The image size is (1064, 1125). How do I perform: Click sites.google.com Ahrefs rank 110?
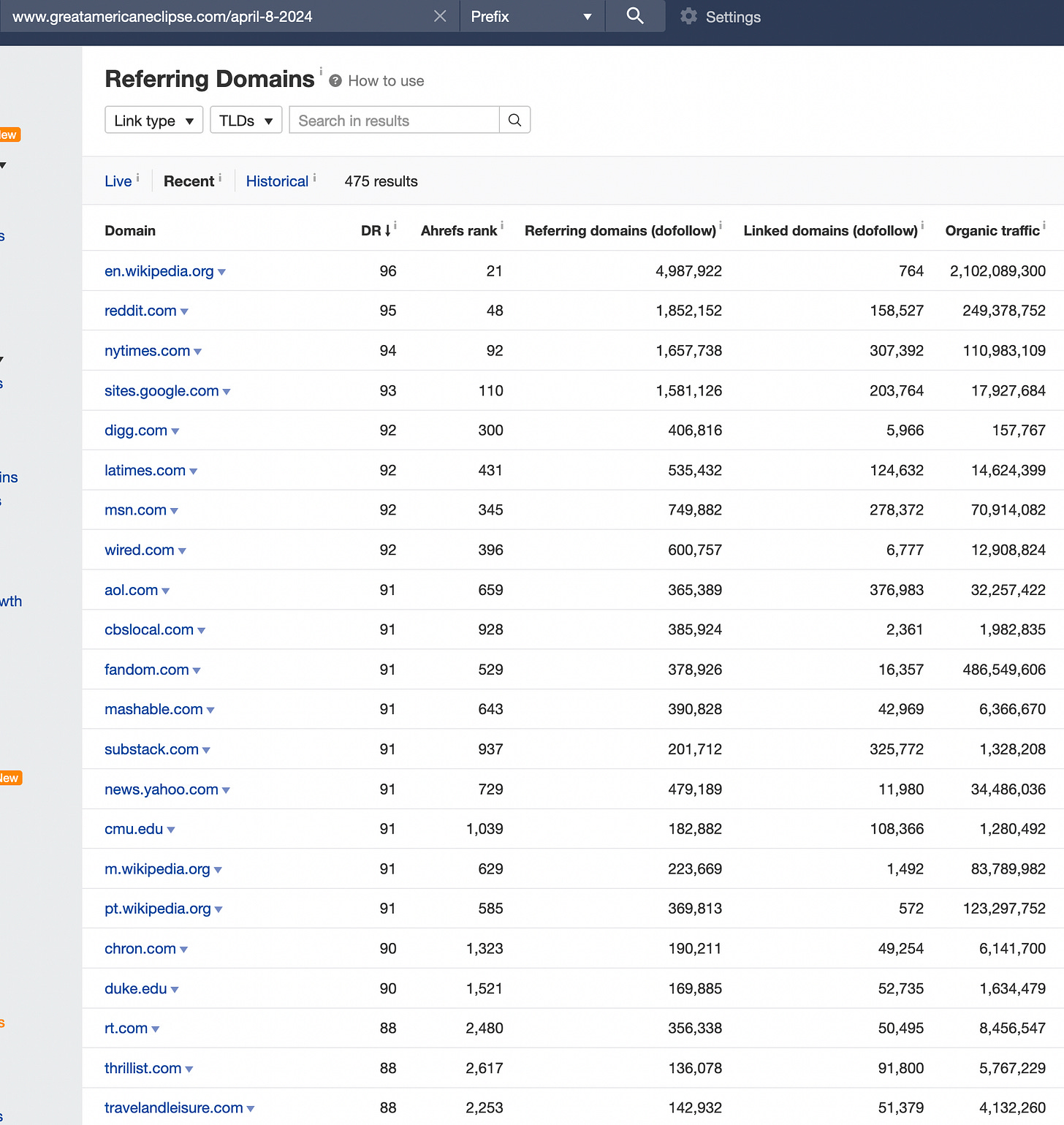(x=490, y=391)
